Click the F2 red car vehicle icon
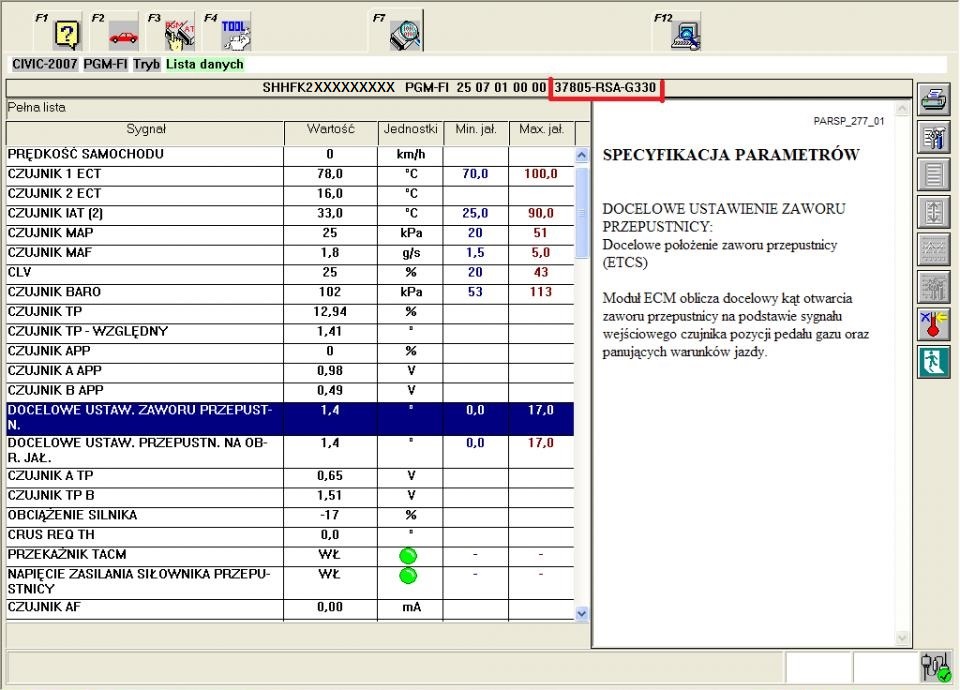 coord(123,37)
